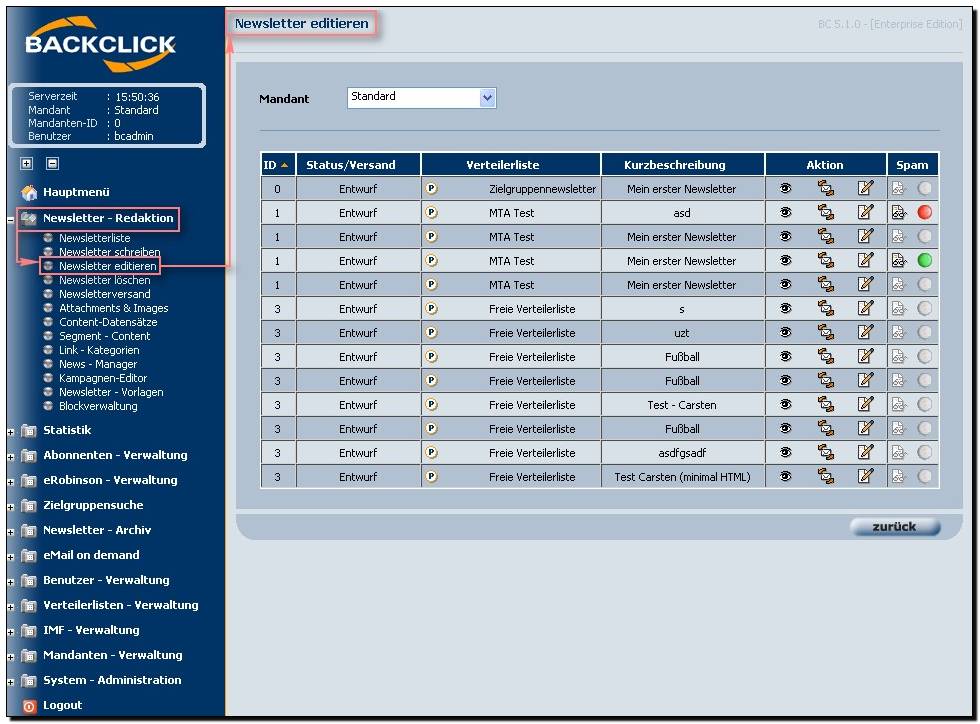This screenshot has height=724, width=980.
Task: Select 'Zielgruppennewsletter' cell text
Action: click(x=542, y=189)
